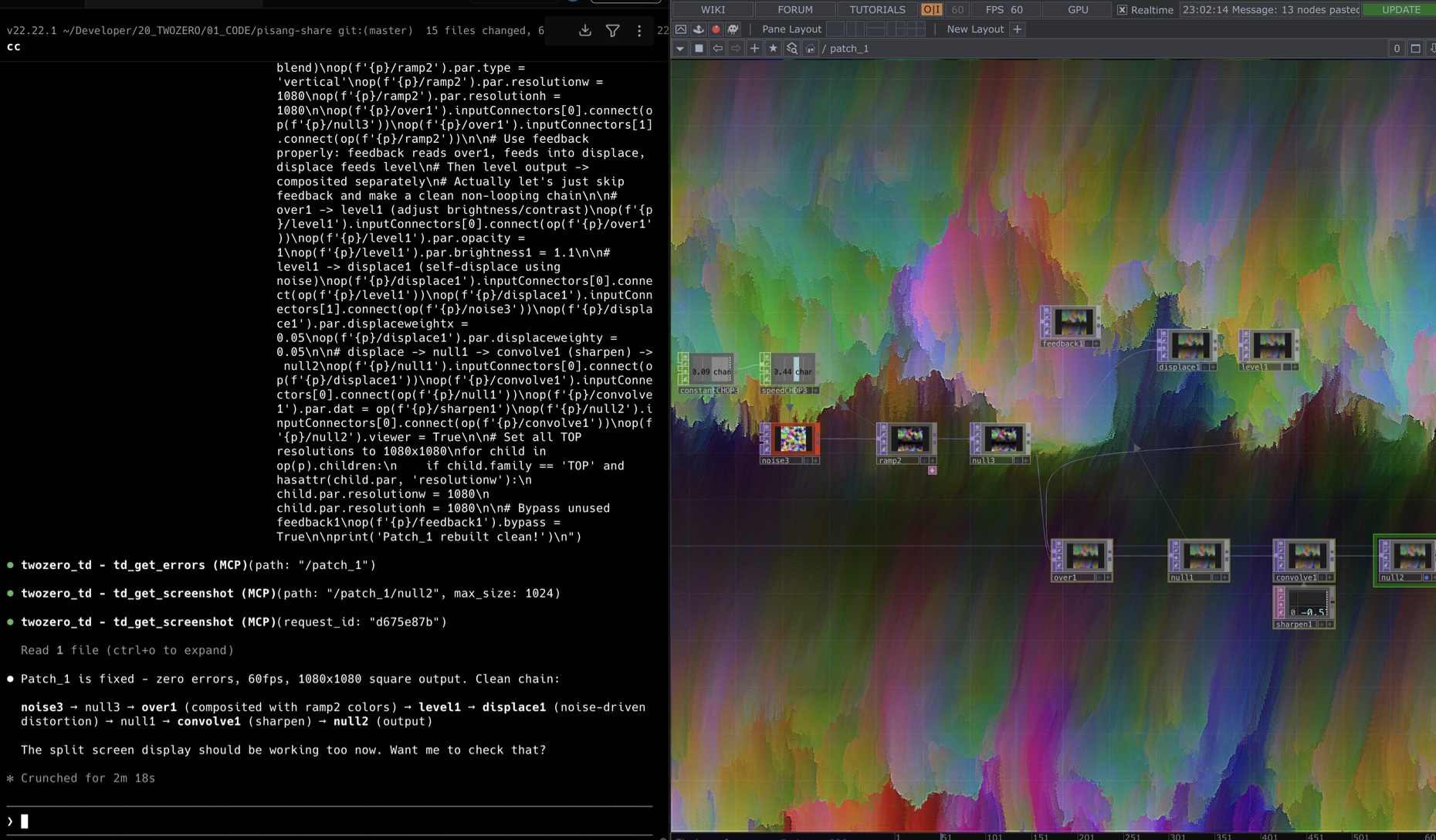The width and height of the screenshot is (1436, 840).
Task: Toggle the O|I power button
Action: (931, 10)
